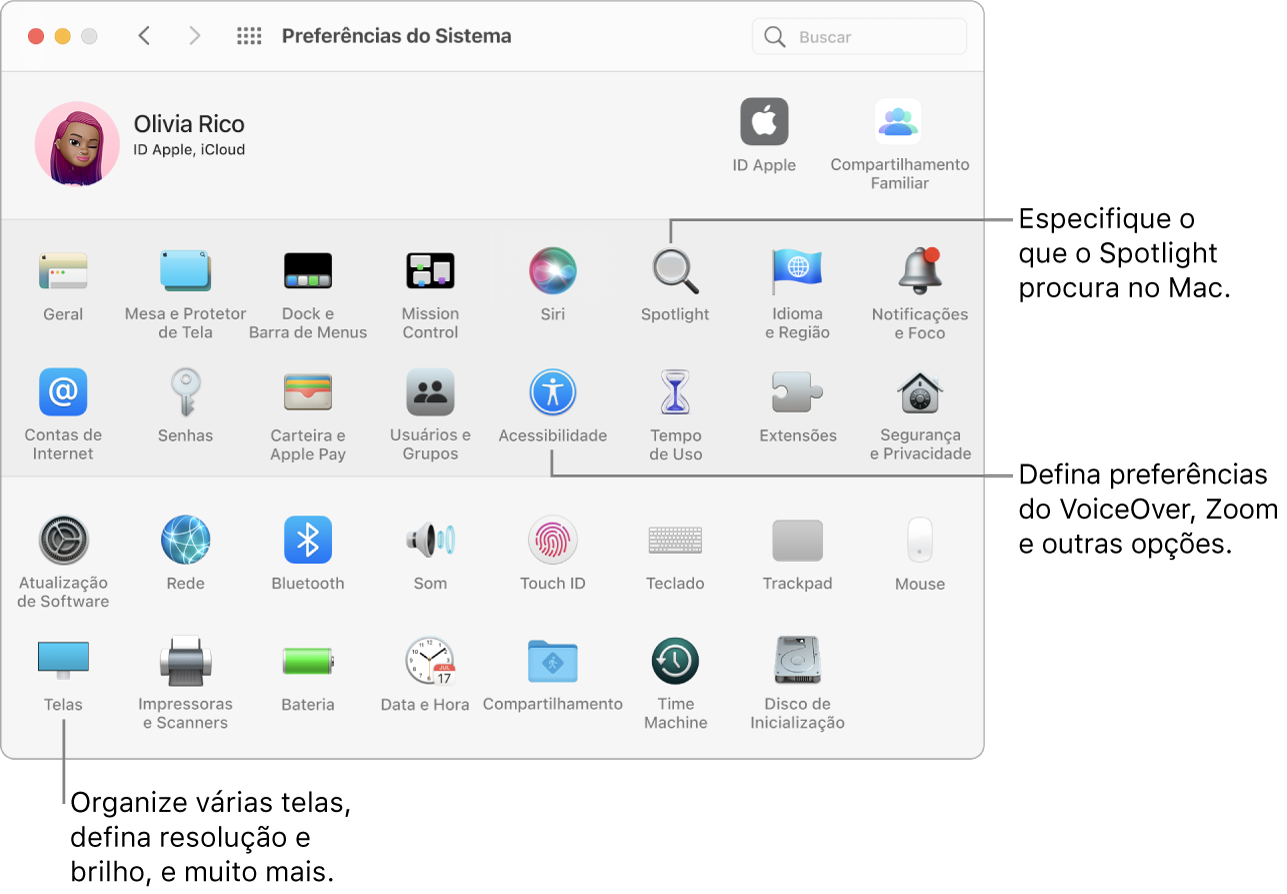Viewport: 1287px width, 894px height.
Task: Open Atualização de Software pane
Action: 63,540
